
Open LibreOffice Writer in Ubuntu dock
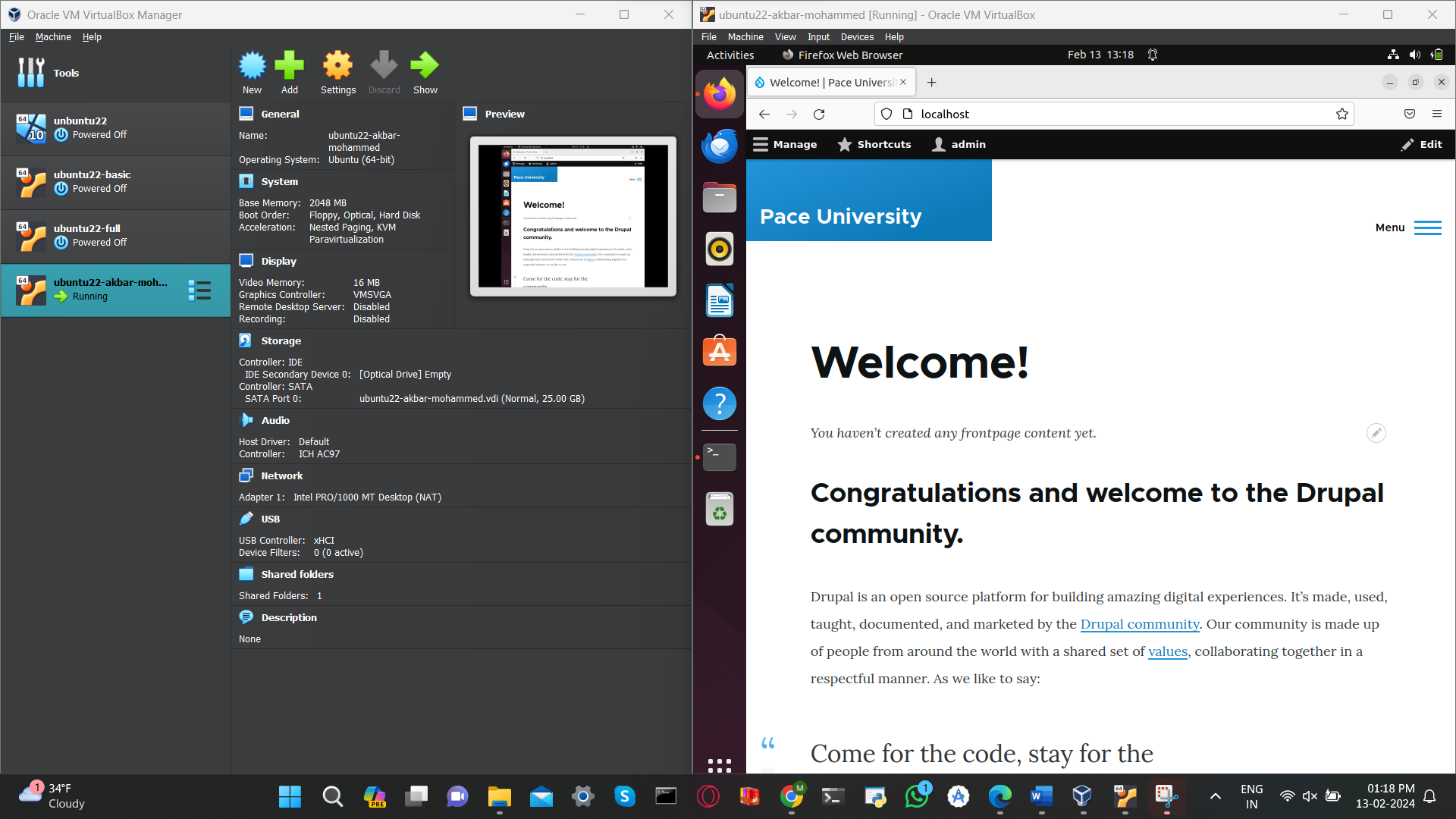719,300
